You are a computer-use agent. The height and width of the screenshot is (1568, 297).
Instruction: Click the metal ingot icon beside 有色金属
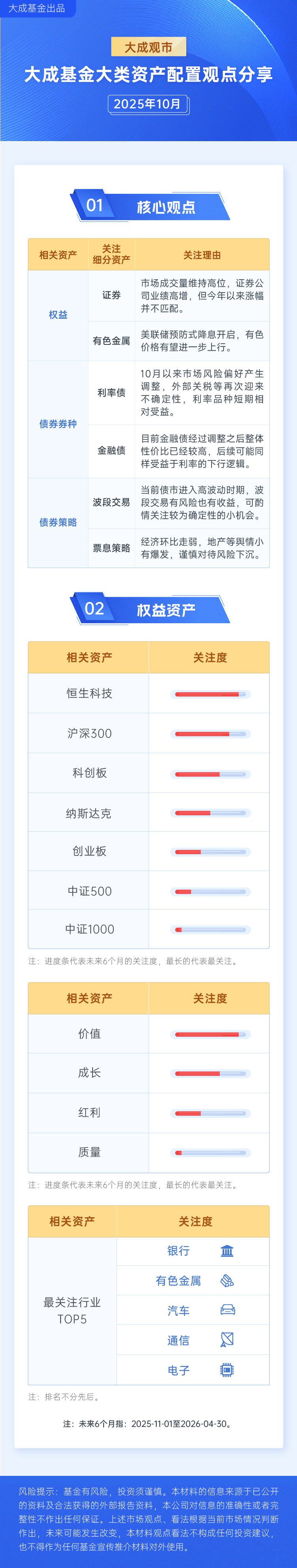pos(227,1281)
